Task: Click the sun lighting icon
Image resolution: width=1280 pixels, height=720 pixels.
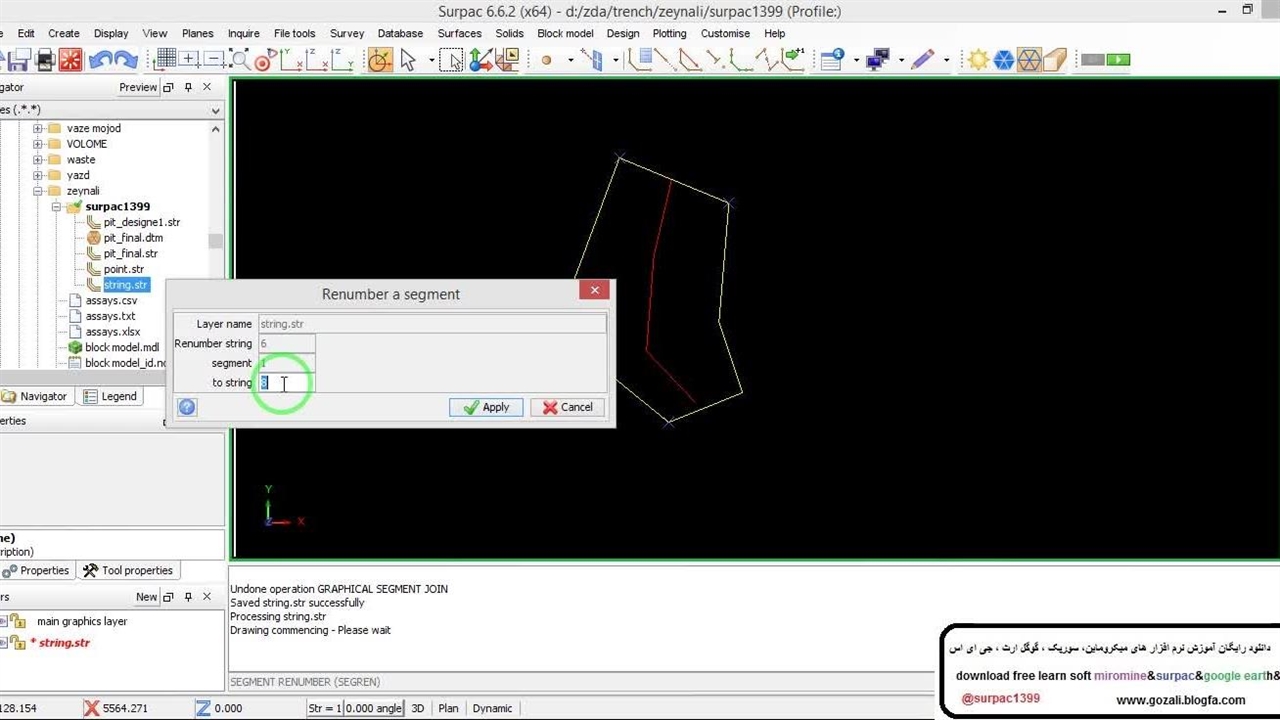Action: click(x=978, y=60)
